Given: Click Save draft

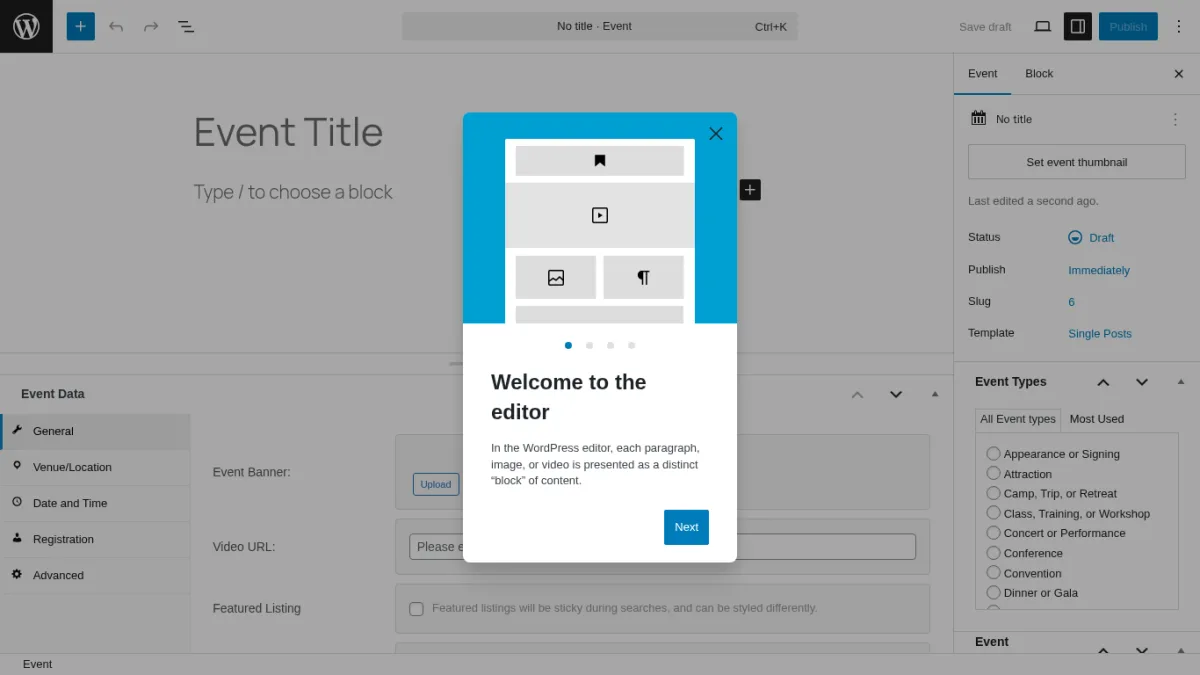Looking at the screenshot, I should click(x=985, y=26).
